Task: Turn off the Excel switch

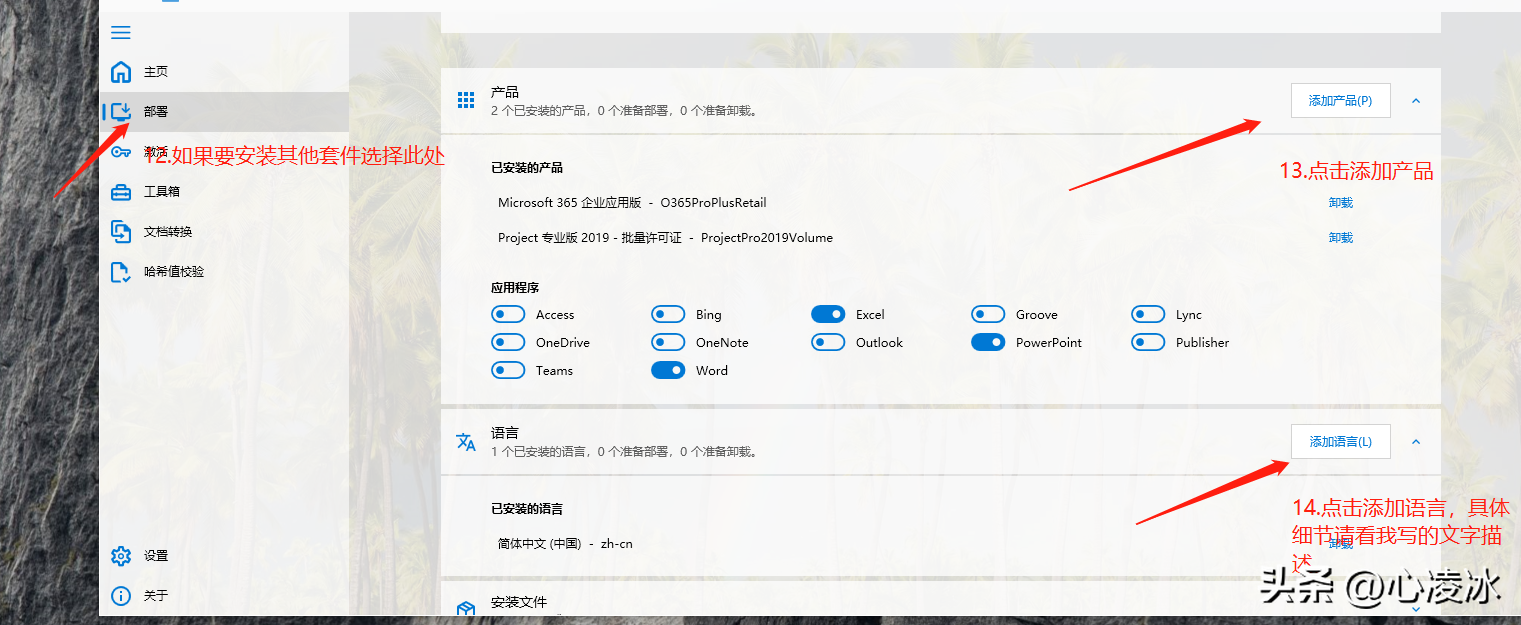Action: (828, 315)
